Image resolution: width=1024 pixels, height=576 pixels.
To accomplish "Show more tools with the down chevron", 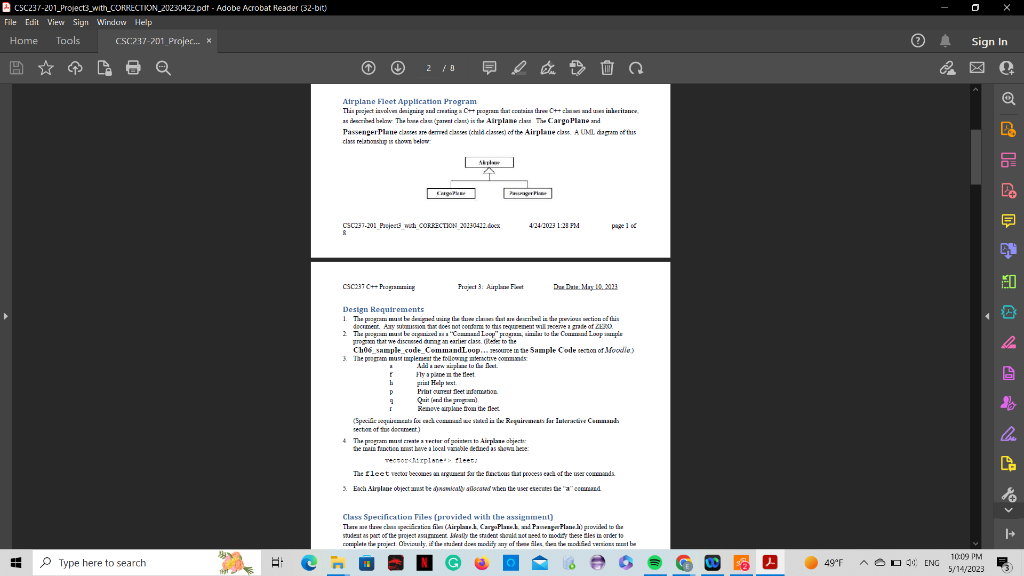I will pos(1008,510).
